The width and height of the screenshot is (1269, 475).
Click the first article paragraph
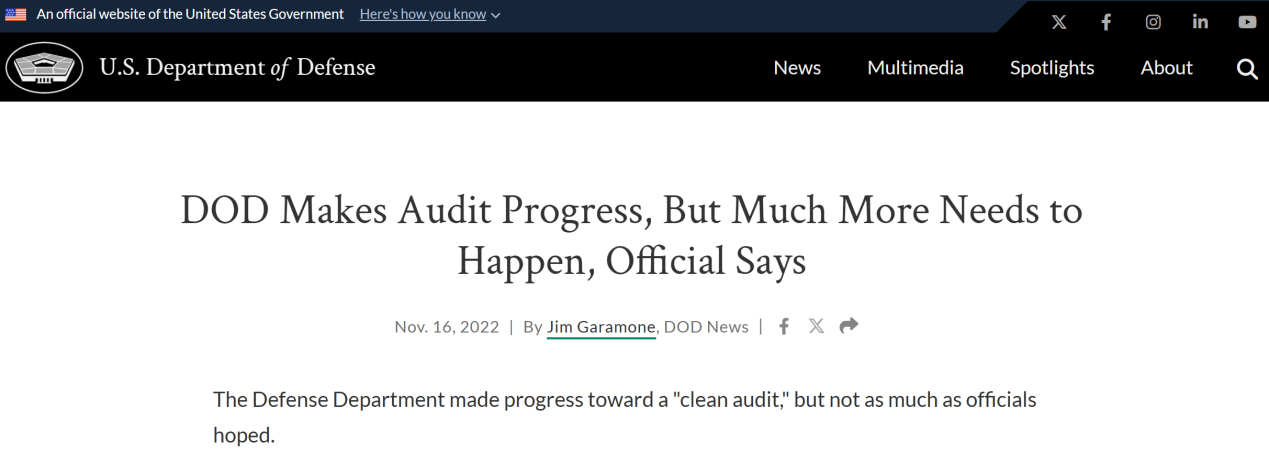click(625, 417)
